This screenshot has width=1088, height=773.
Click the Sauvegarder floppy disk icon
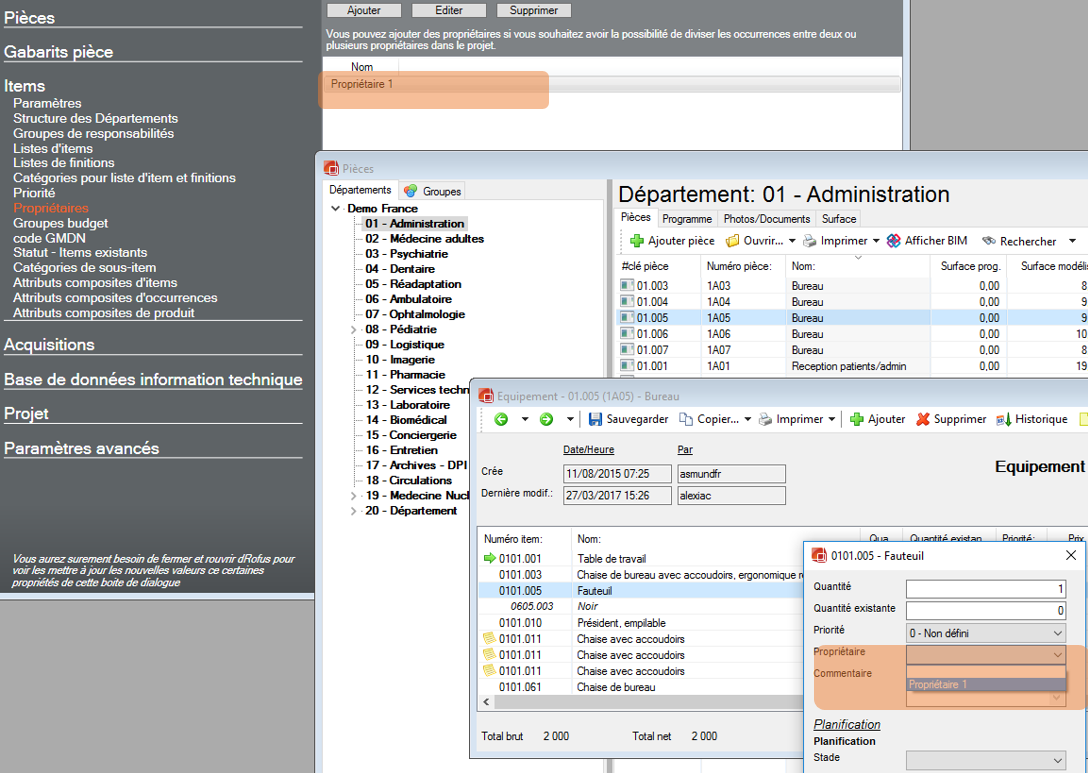tap(596, 420)
